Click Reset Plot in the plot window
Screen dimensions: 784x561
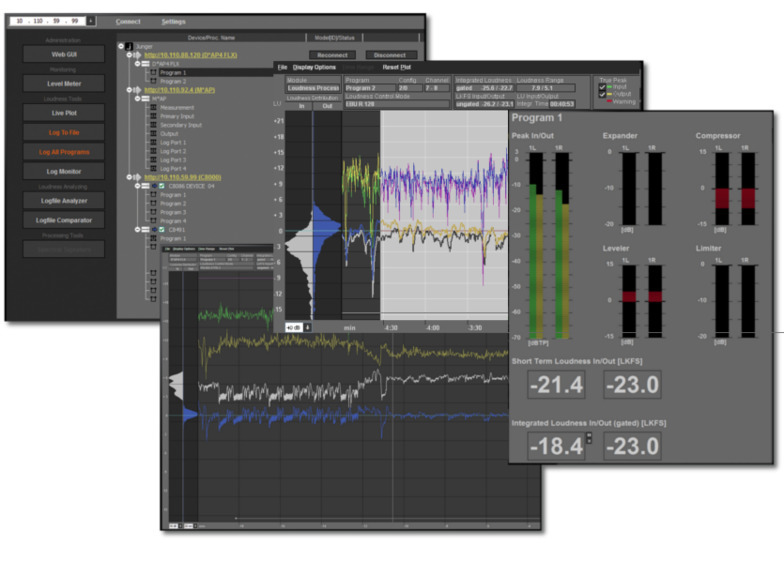click(x=397, y=67)
